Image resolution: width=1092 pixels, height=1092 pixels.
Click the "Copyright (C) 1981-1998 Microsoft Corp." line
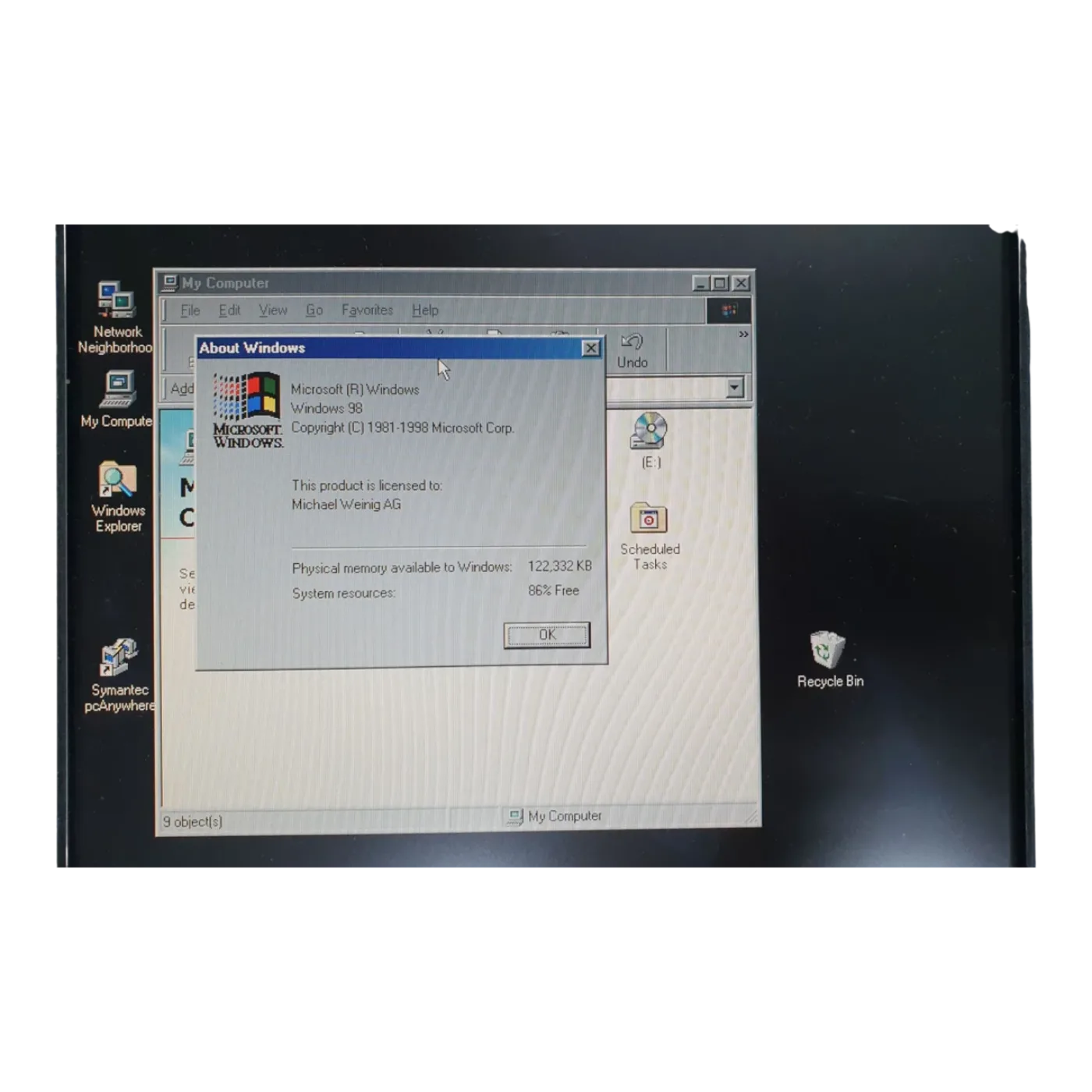pos(402,427)
